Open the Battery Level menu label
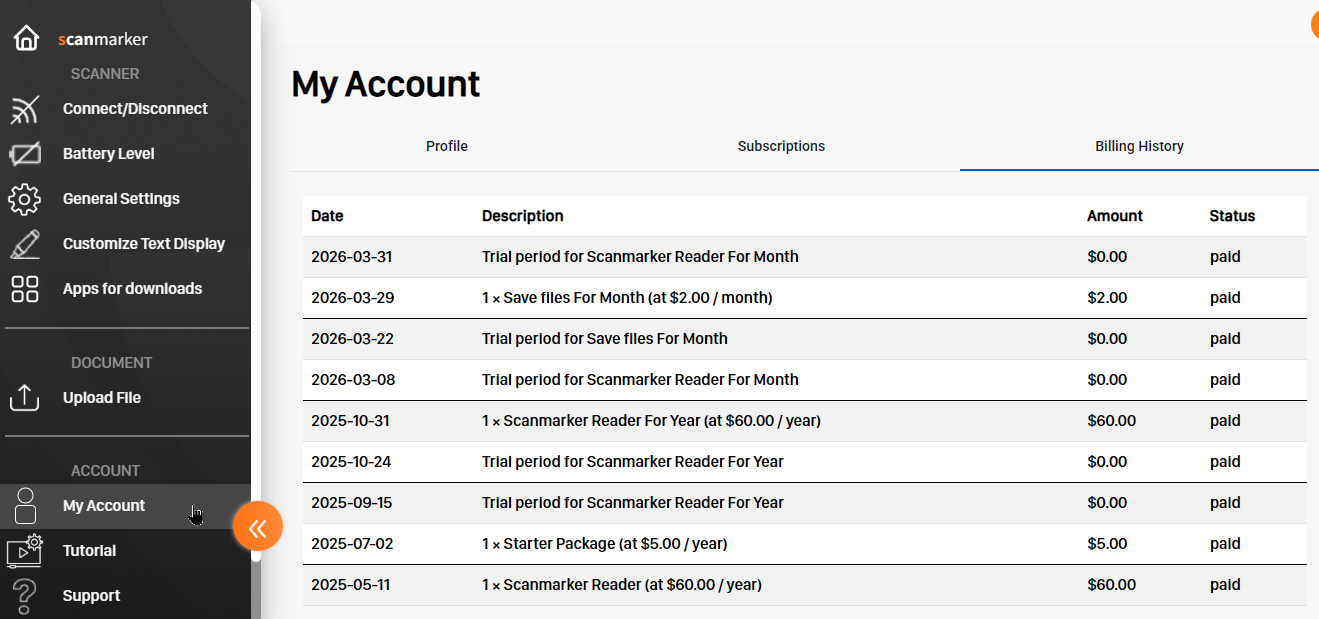The height and width of the screenshot is (619, 1319). click(108, 154)
